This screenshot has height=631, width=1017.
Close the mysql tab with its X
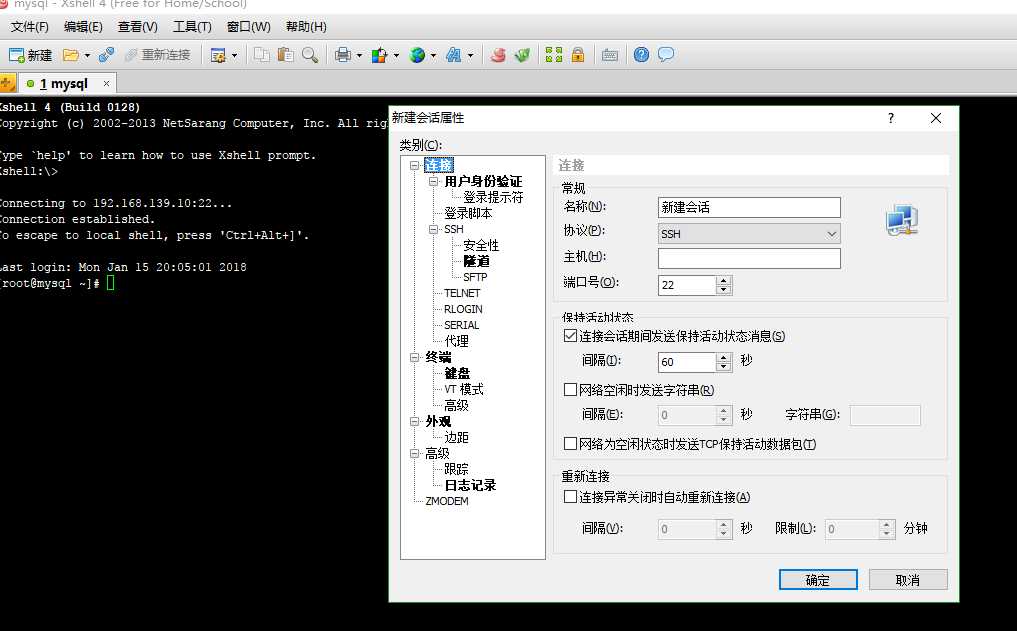(106, 84)
